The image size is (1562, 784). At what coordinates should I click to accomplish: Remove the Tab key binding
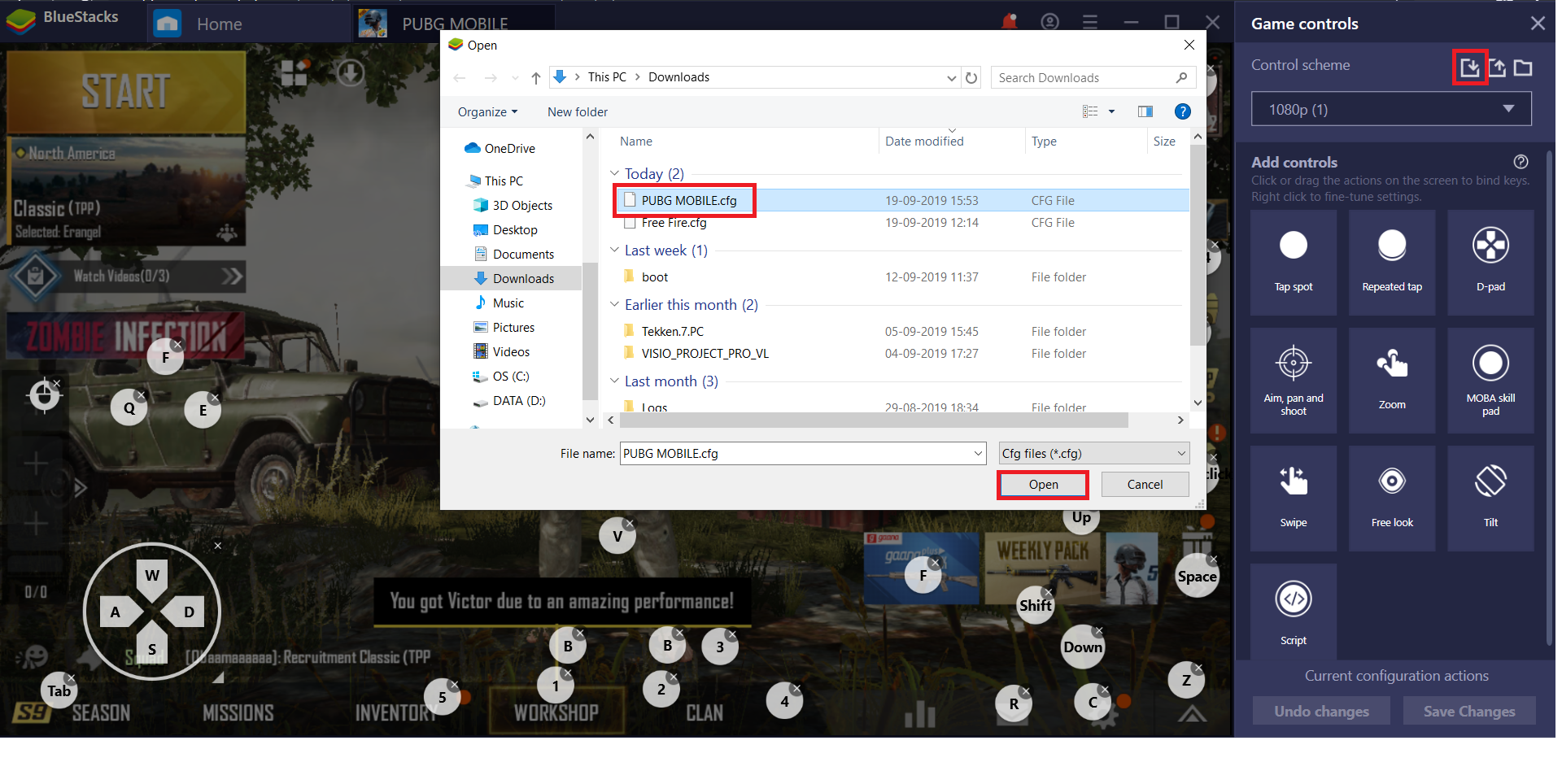tap(71, 677)
